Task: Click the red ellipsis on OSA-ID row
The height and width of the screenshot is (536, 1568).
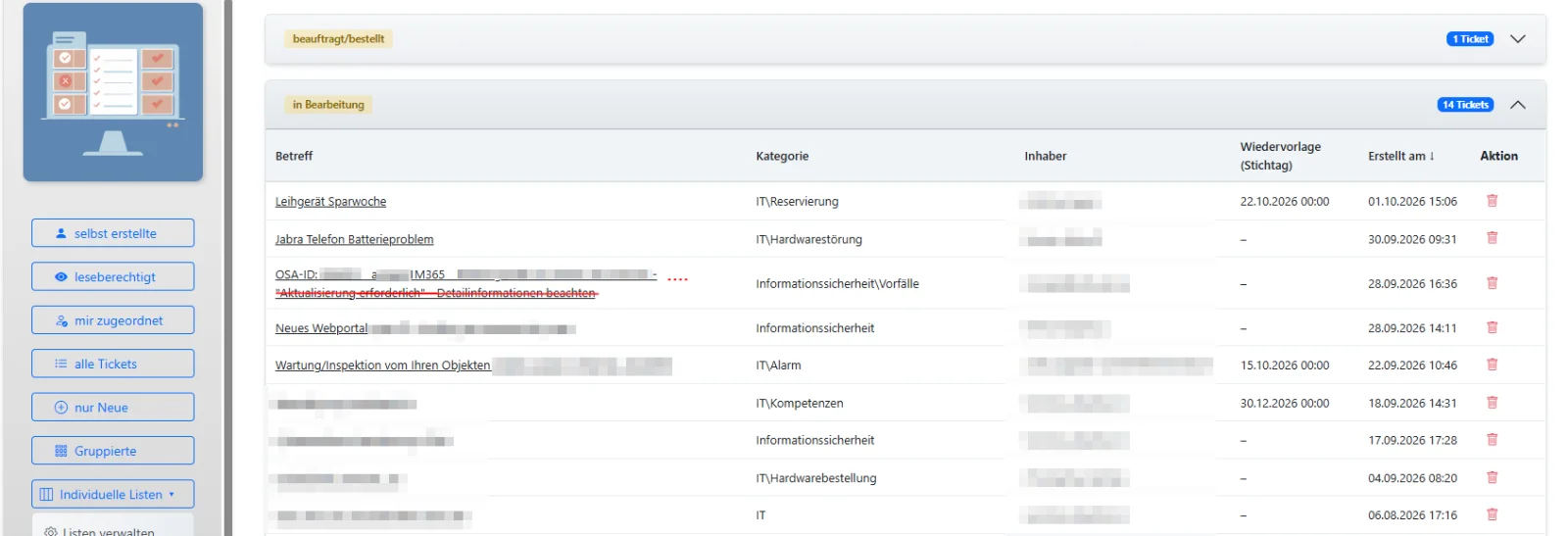Action: 677,279
